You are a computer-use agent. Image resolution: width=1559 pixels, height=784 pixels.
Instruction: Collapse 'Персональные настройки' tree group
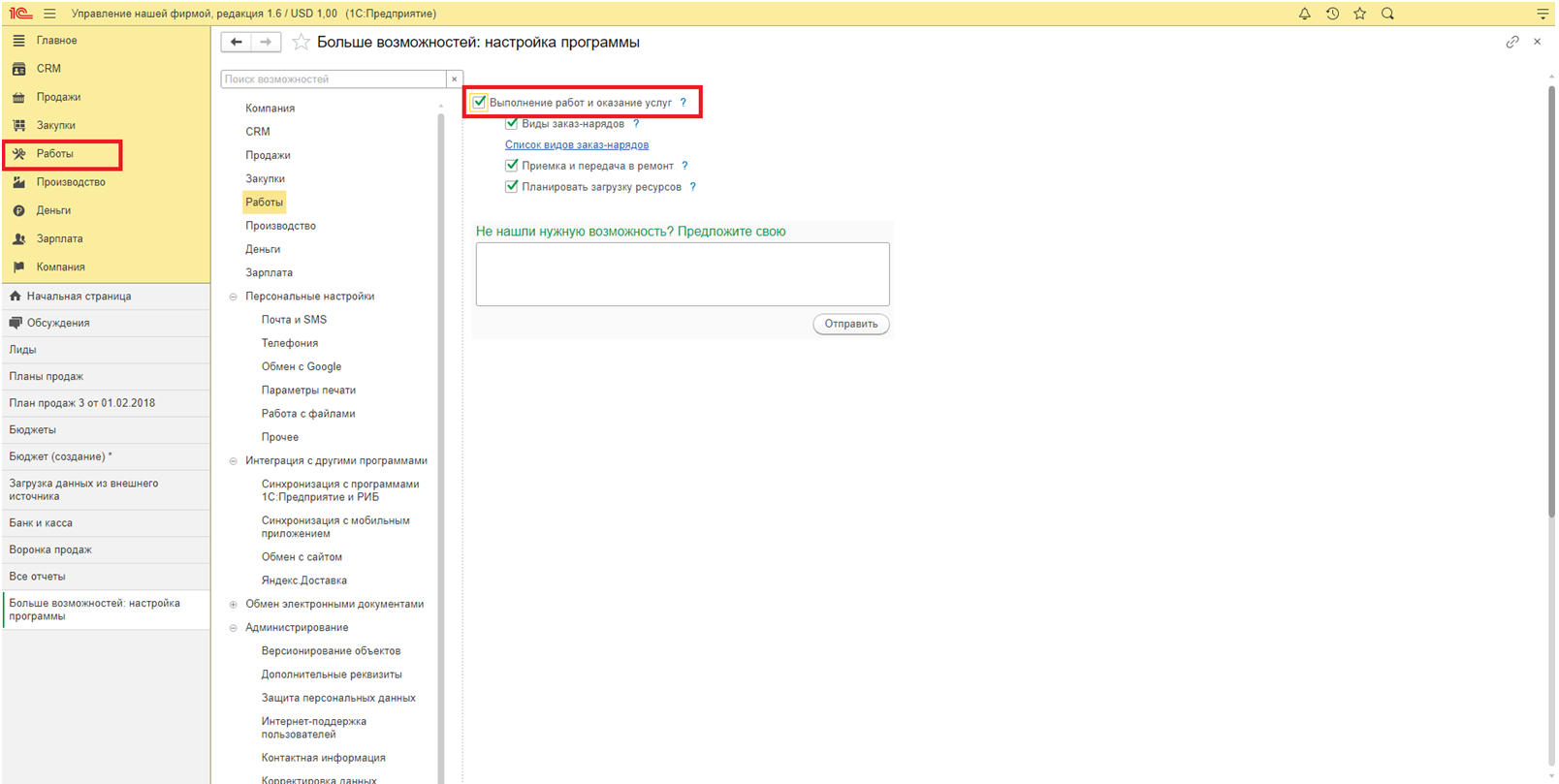tap(233, 297)
